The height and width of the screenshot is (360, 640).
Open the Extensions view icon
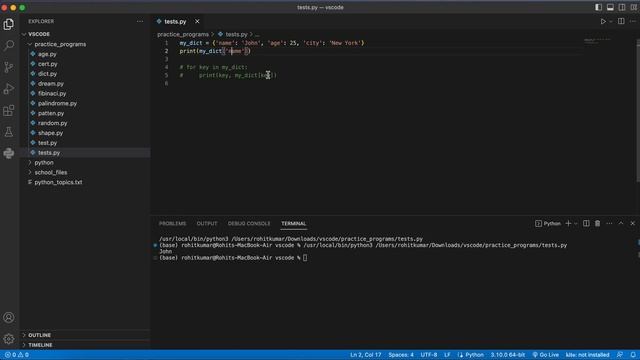click(9, 111)
